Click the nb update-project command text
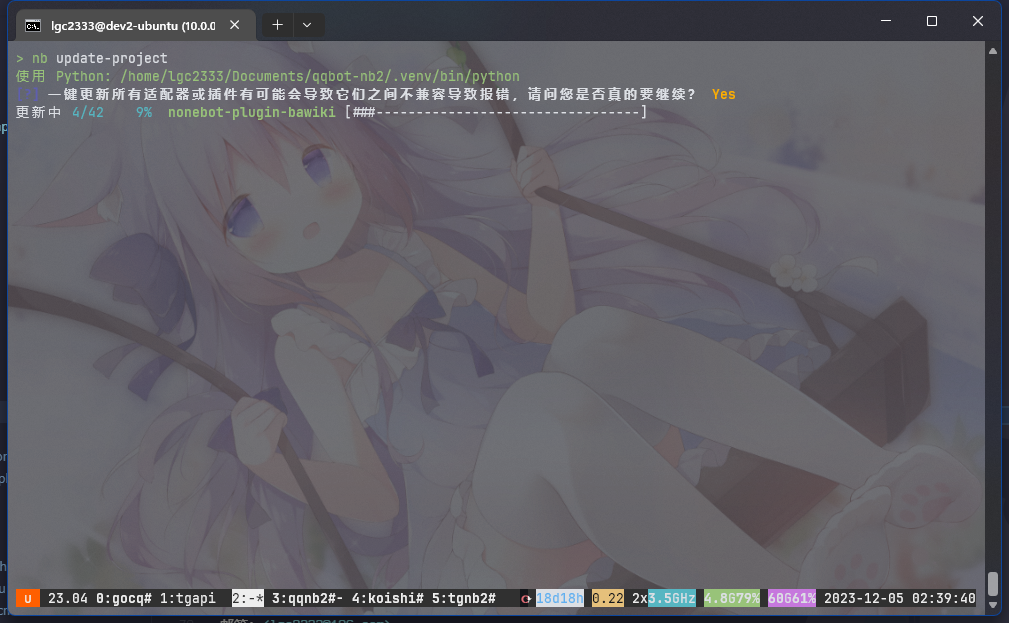 point(100,59)
